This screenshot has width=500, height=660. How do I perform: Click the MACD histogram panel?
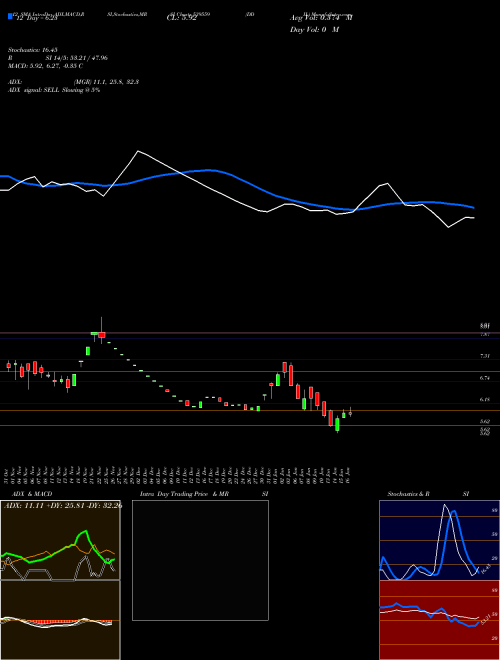[x=60, y=620]
